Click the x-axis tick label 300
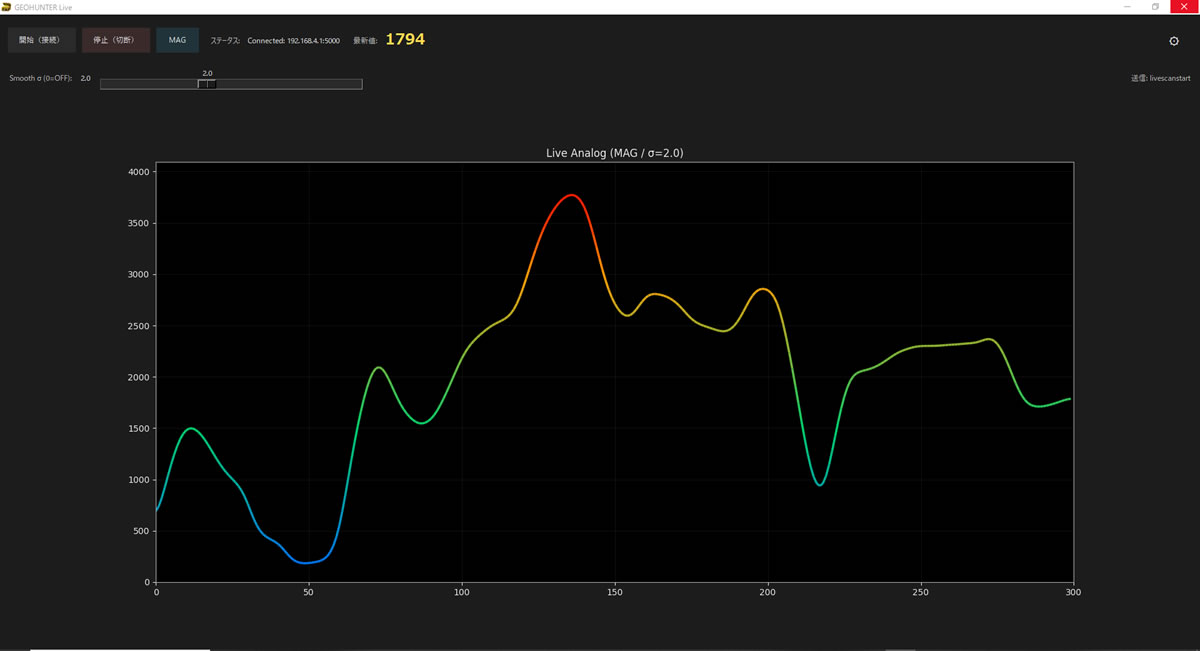The image size is (1200, 651). click(1073, 593)
